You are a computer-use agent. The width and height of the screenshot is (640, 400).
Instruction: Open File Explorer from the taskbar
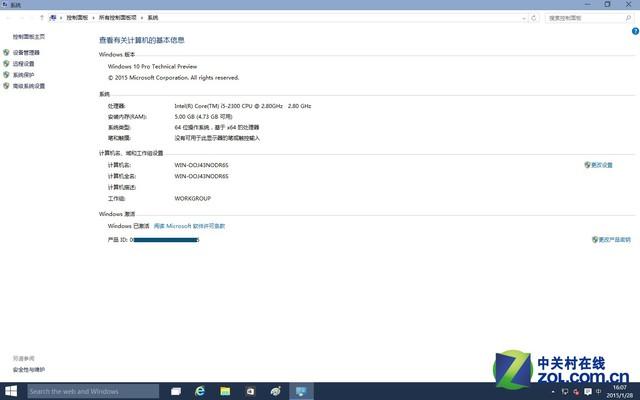coord(225,391)
